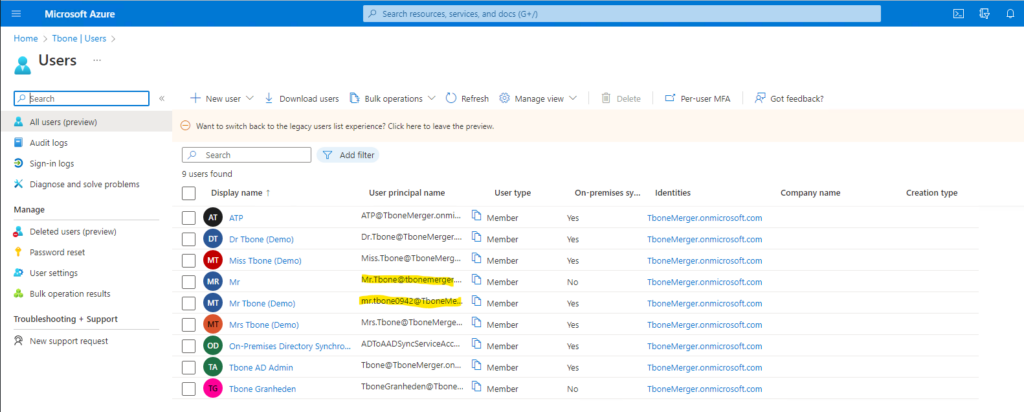Open the directory and subscription filter icon
The width and height of the screenshot is (1024, 412).
click(x=985, y=13)
